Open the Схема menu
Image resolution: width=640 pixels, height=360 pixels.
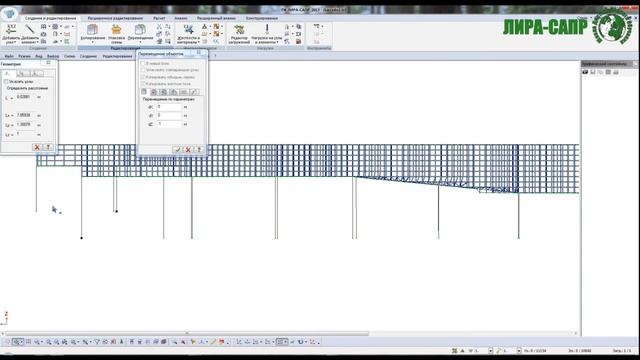coord(69,56)
